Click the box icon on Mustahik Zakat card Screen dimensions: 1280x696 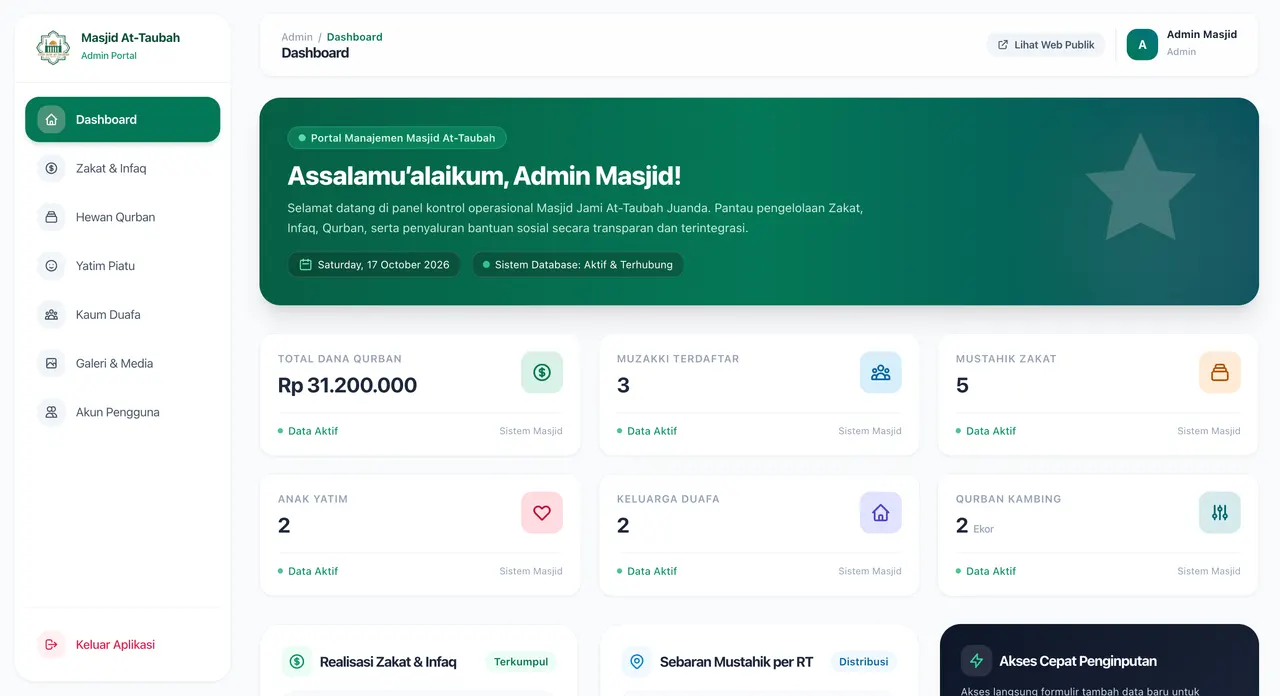[x=1220, y=372]
